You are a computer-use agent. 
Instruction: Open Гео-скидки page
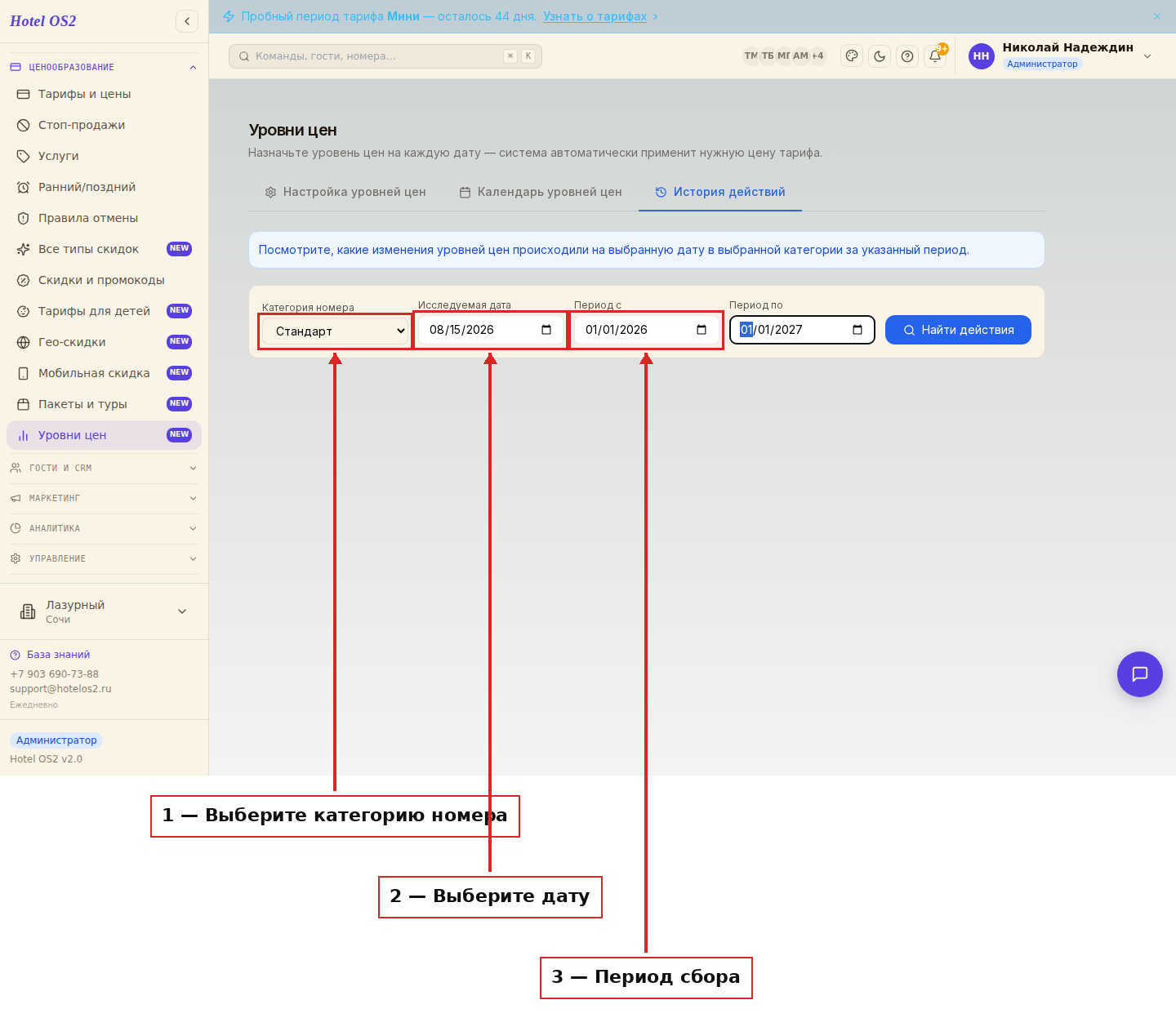[x=104, y=342]
